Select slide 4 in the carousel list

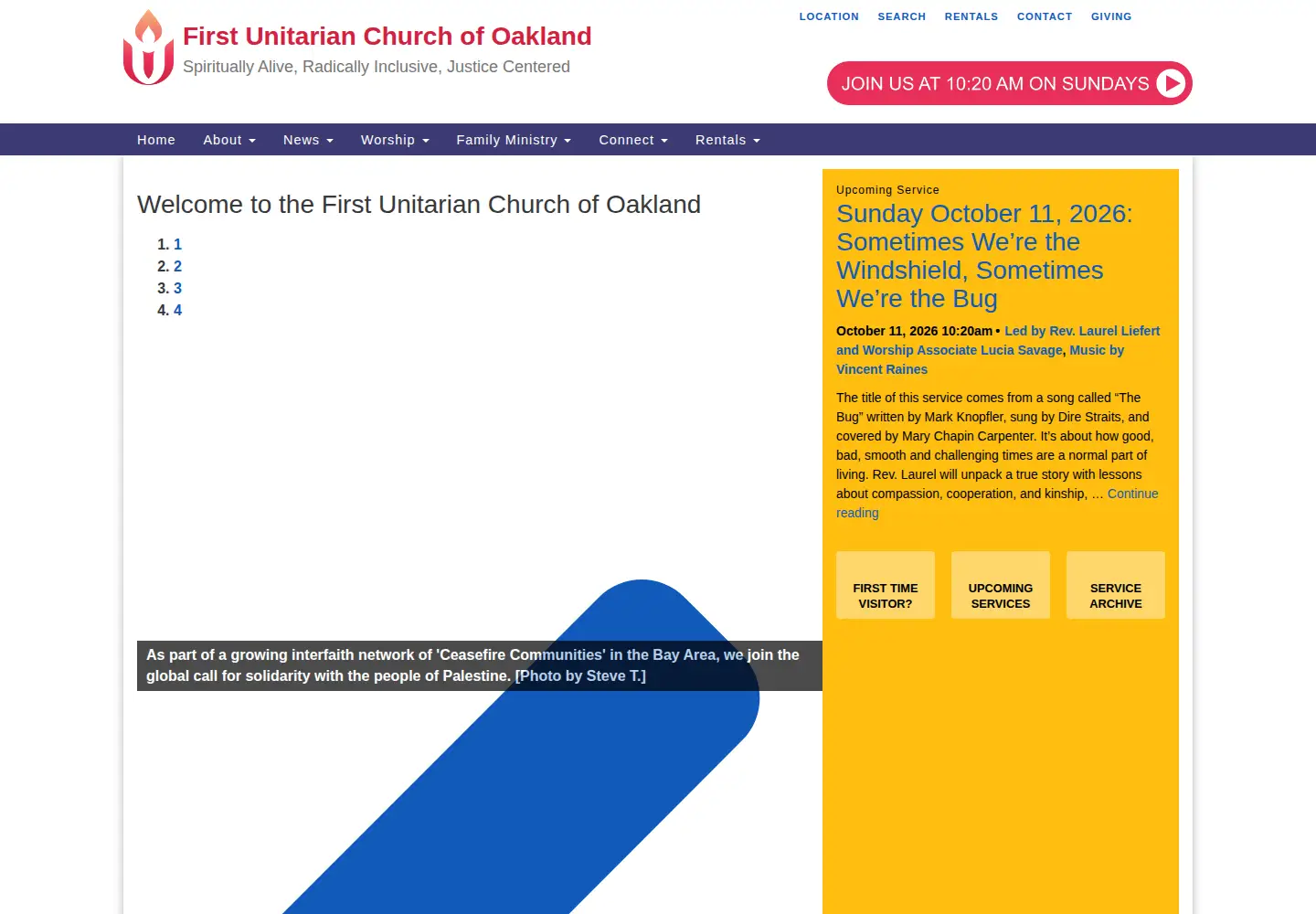177,310
